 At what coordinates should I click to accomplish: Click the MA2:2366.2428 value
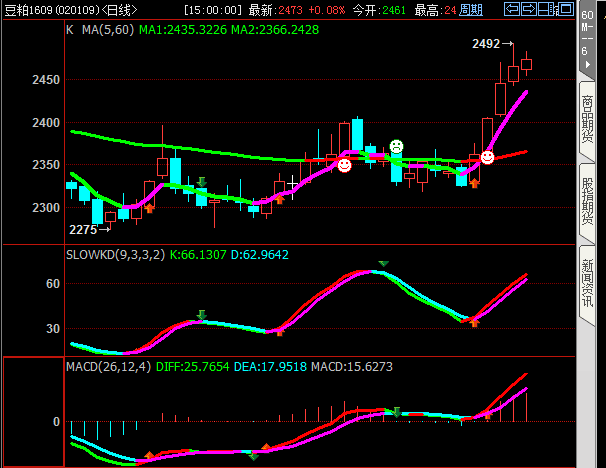pyautogui.click(x=275, y=30)
